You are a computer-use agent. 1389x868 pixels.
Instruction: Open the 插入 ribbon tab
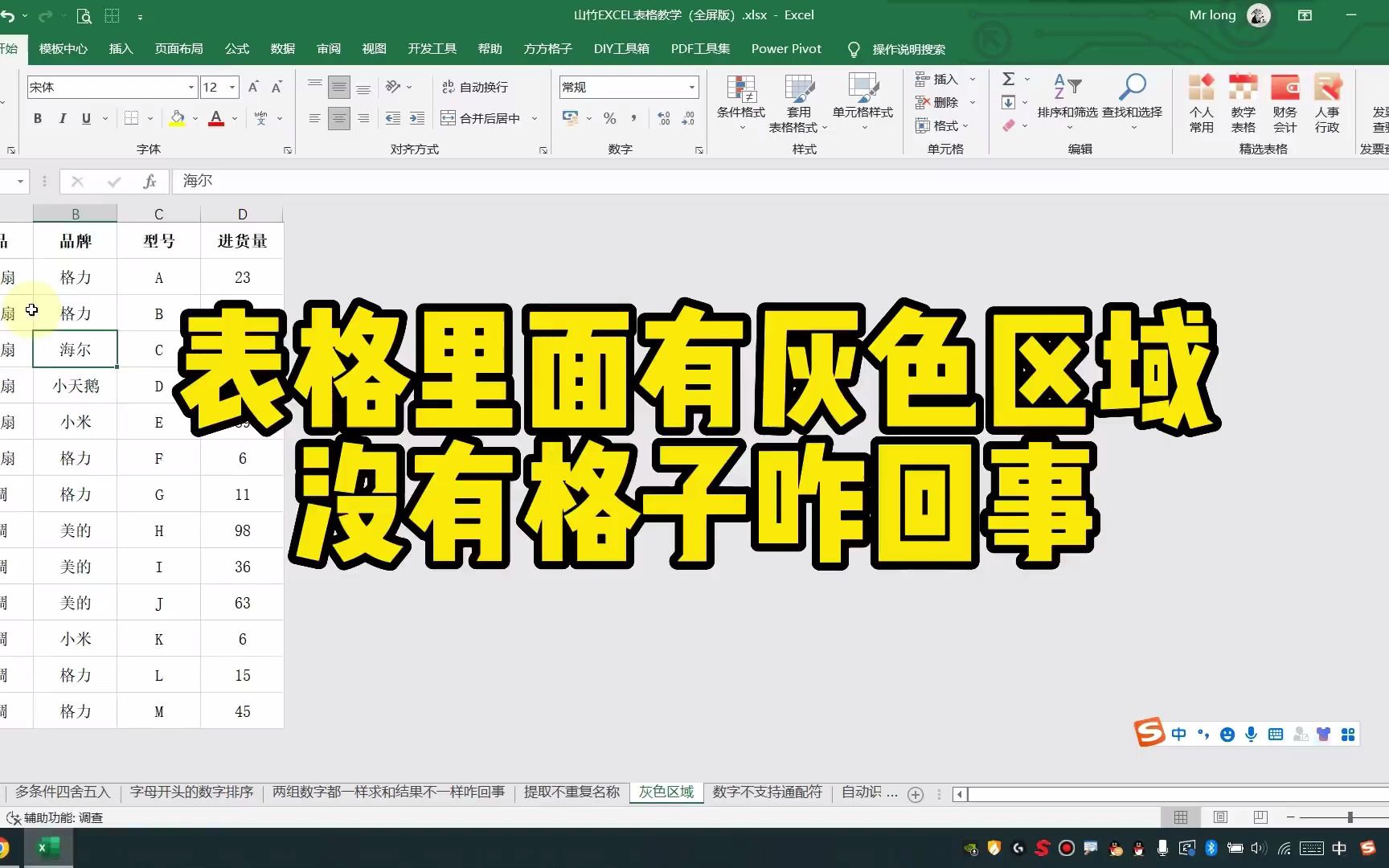pyautogui.click(x=121, y=49)
